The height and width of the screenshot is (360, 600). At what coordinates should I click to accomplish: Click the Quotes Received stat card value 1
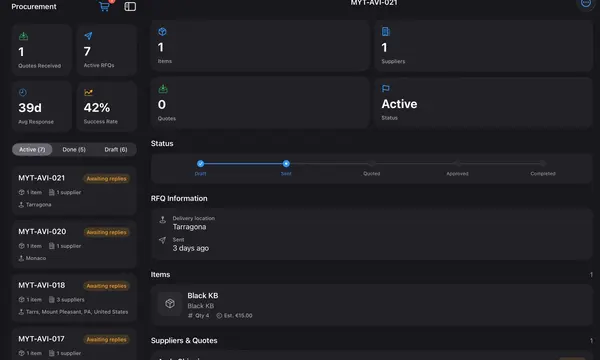(21, 52)
